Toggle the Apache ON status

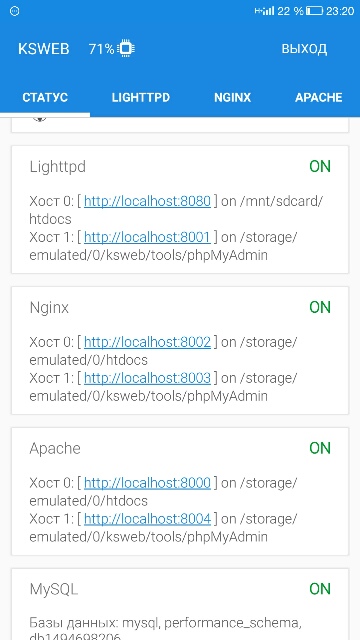pos(320,448)
